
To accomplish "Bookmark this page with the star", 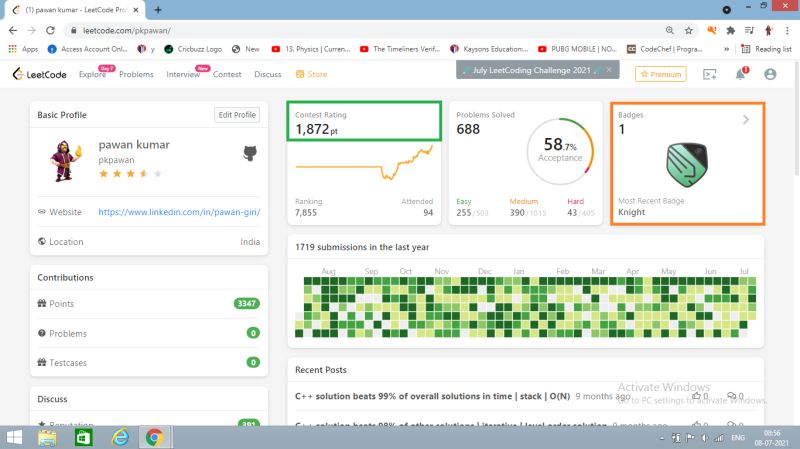I will pyautogui.click(x=688, y=31).
